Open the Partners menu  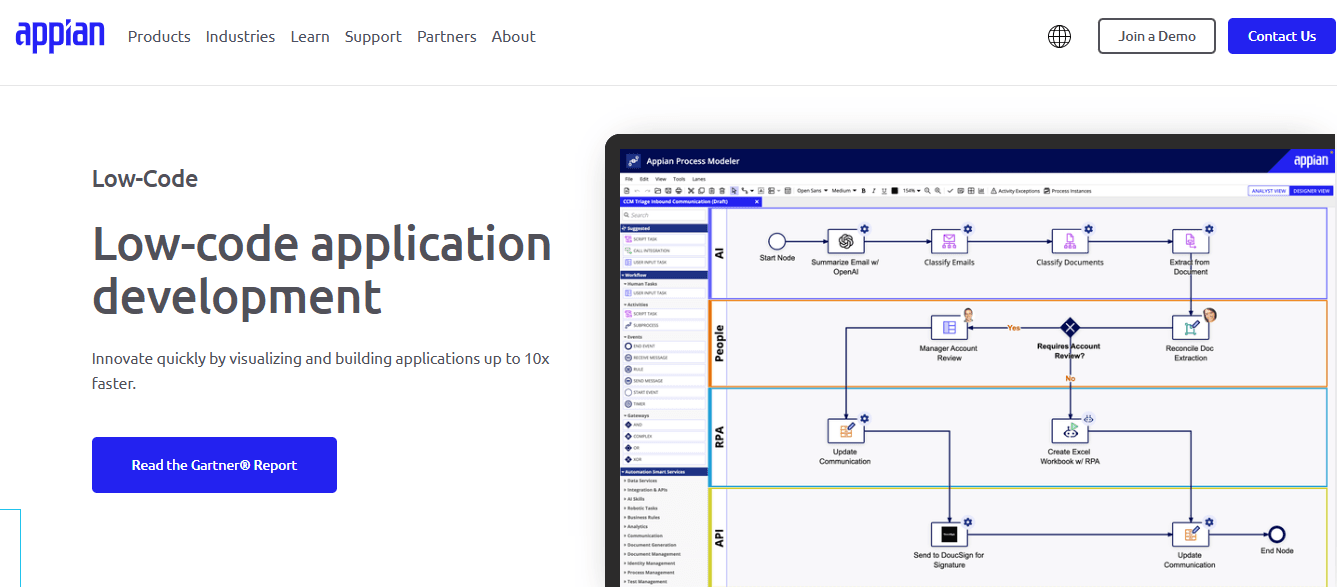point(447,36)
